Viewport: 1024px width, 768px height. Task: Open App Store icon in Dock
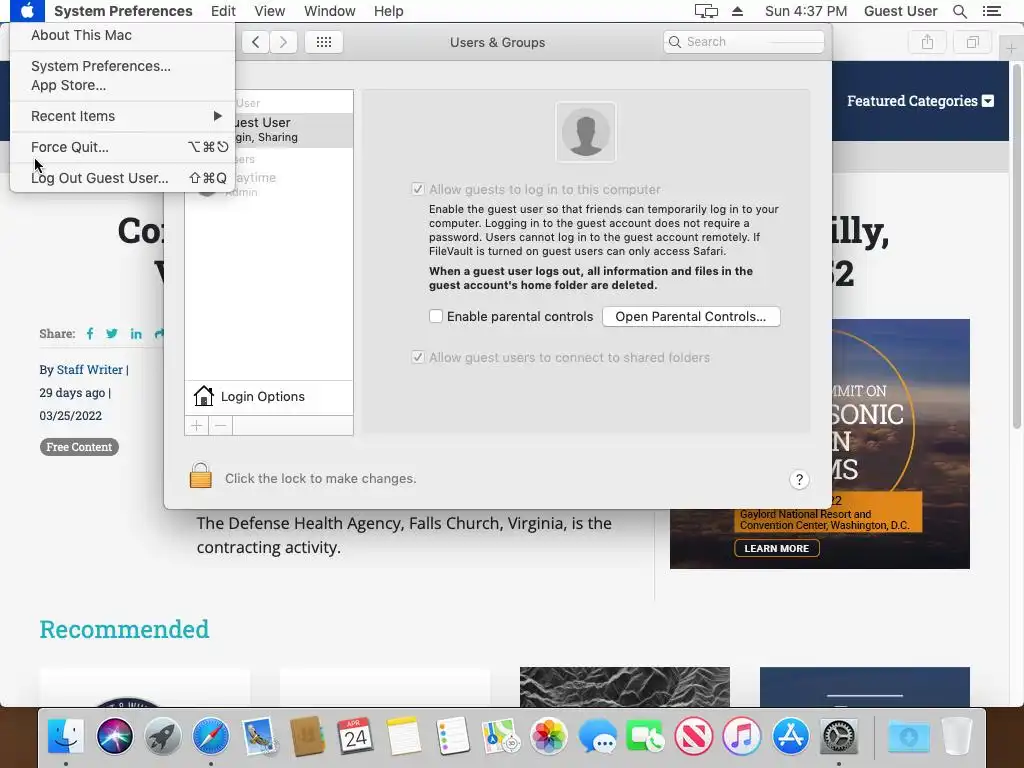(790, 736)
